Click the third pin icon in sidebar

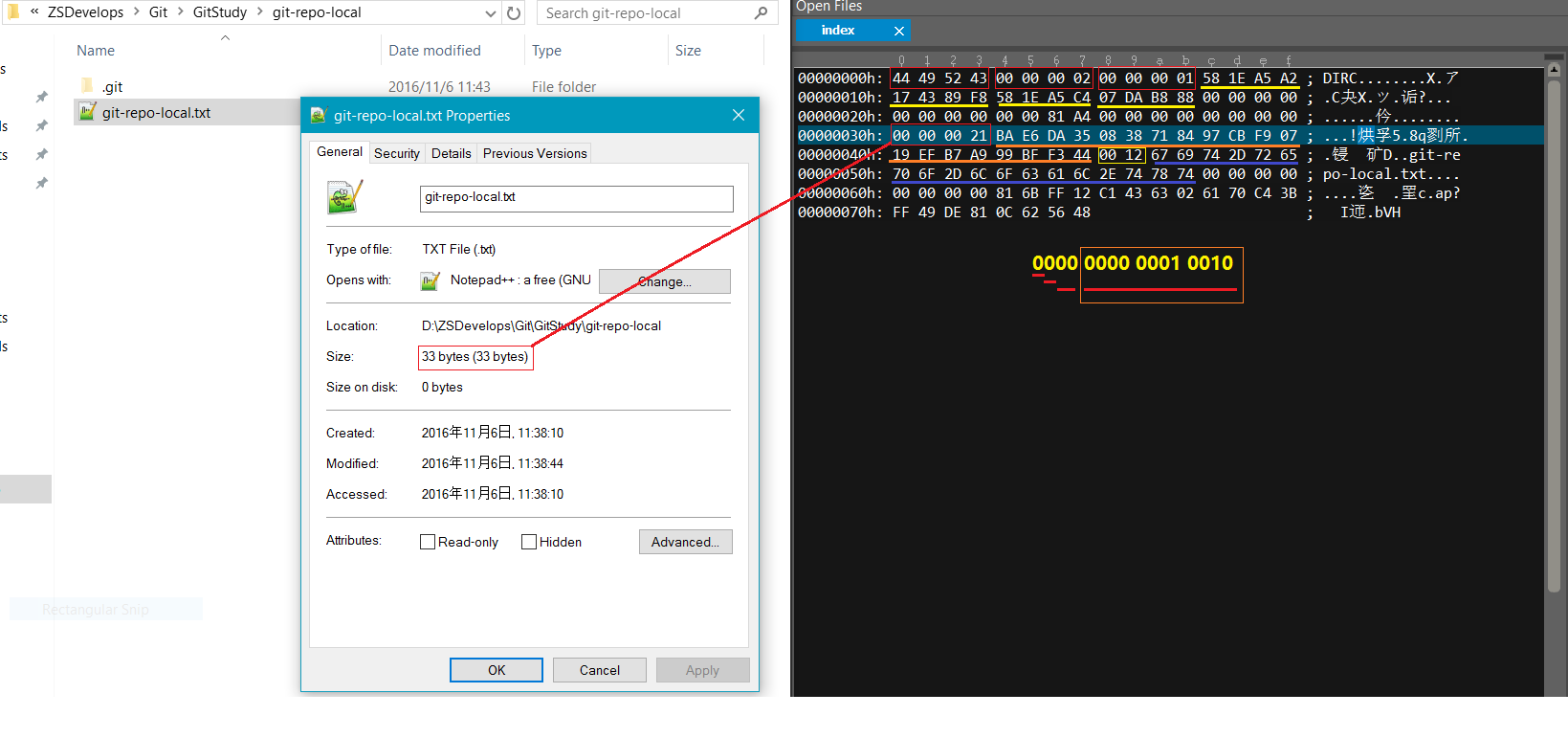[x=41, y=154]
